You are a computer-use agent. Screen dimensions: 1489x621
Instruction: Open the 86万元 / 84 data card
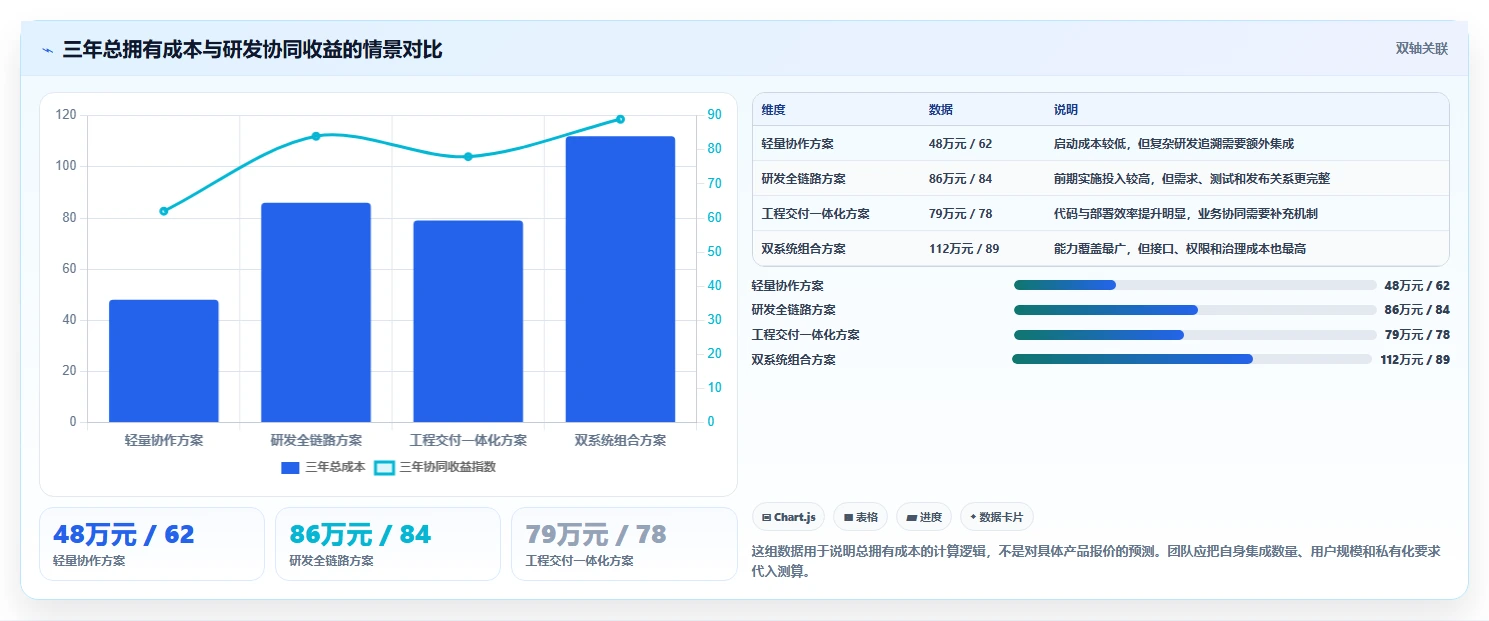pos(388,544)
